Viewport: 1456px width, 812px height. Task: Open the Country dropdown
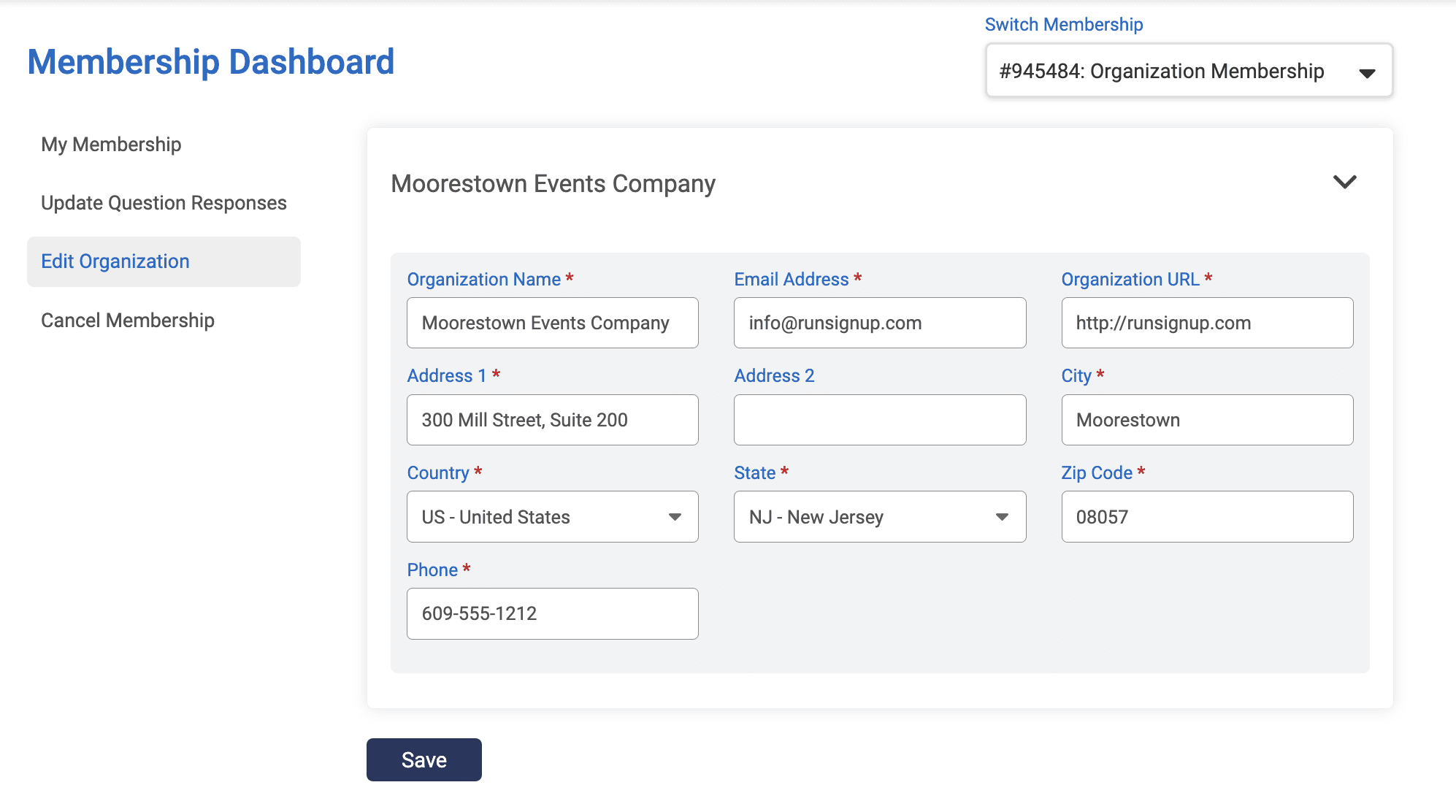552,517
